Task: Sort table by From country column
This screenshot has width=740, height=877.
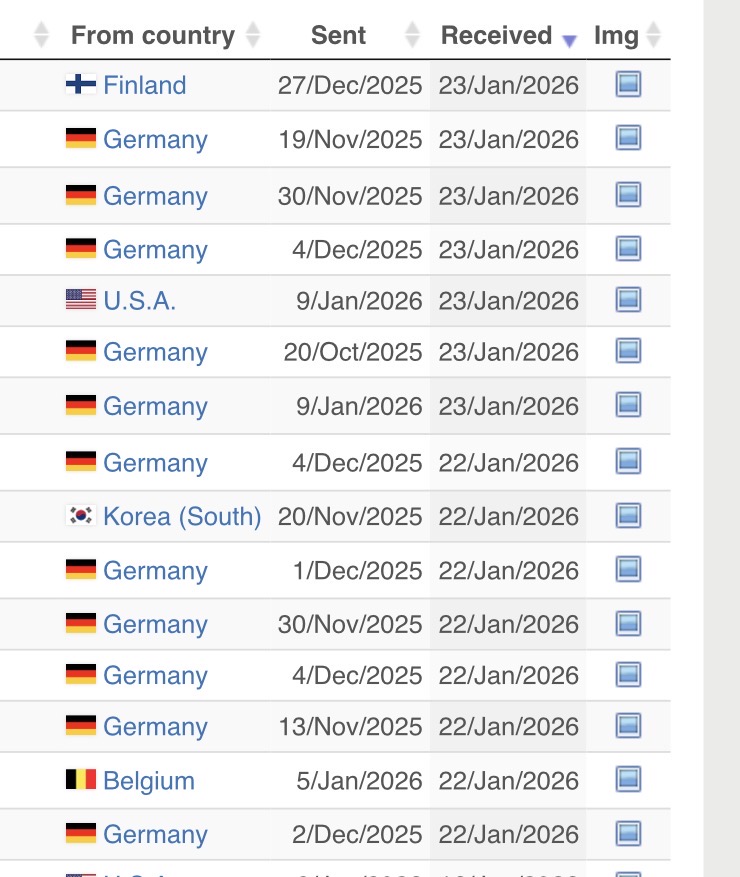Action: [x=152, y=36]
